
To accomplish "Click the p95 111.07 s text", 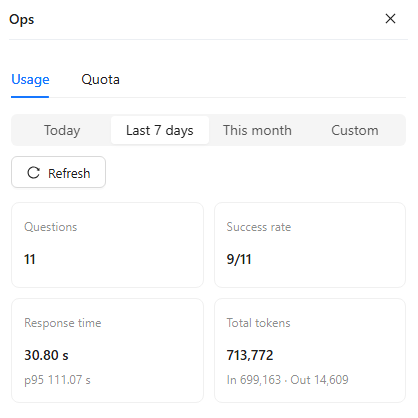I will click(57, 380).
